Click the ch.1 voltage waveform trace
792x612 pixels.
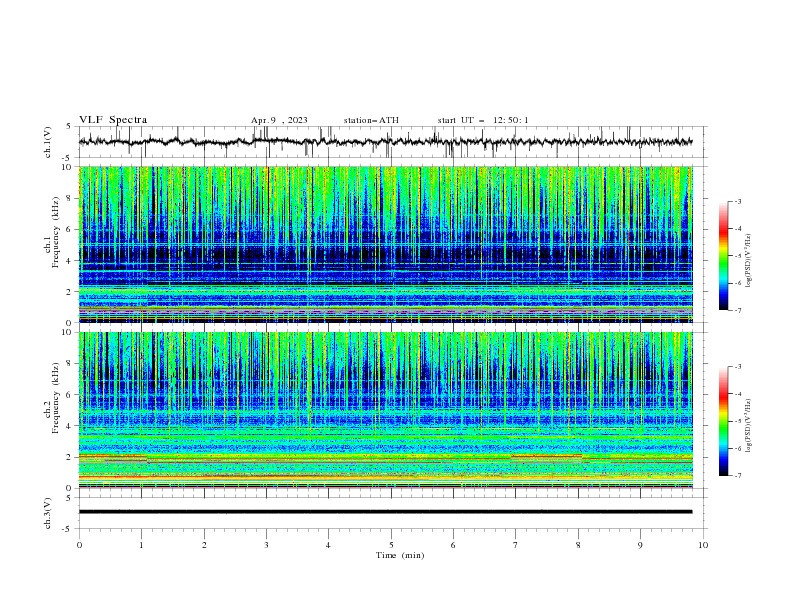pos(386,142)
